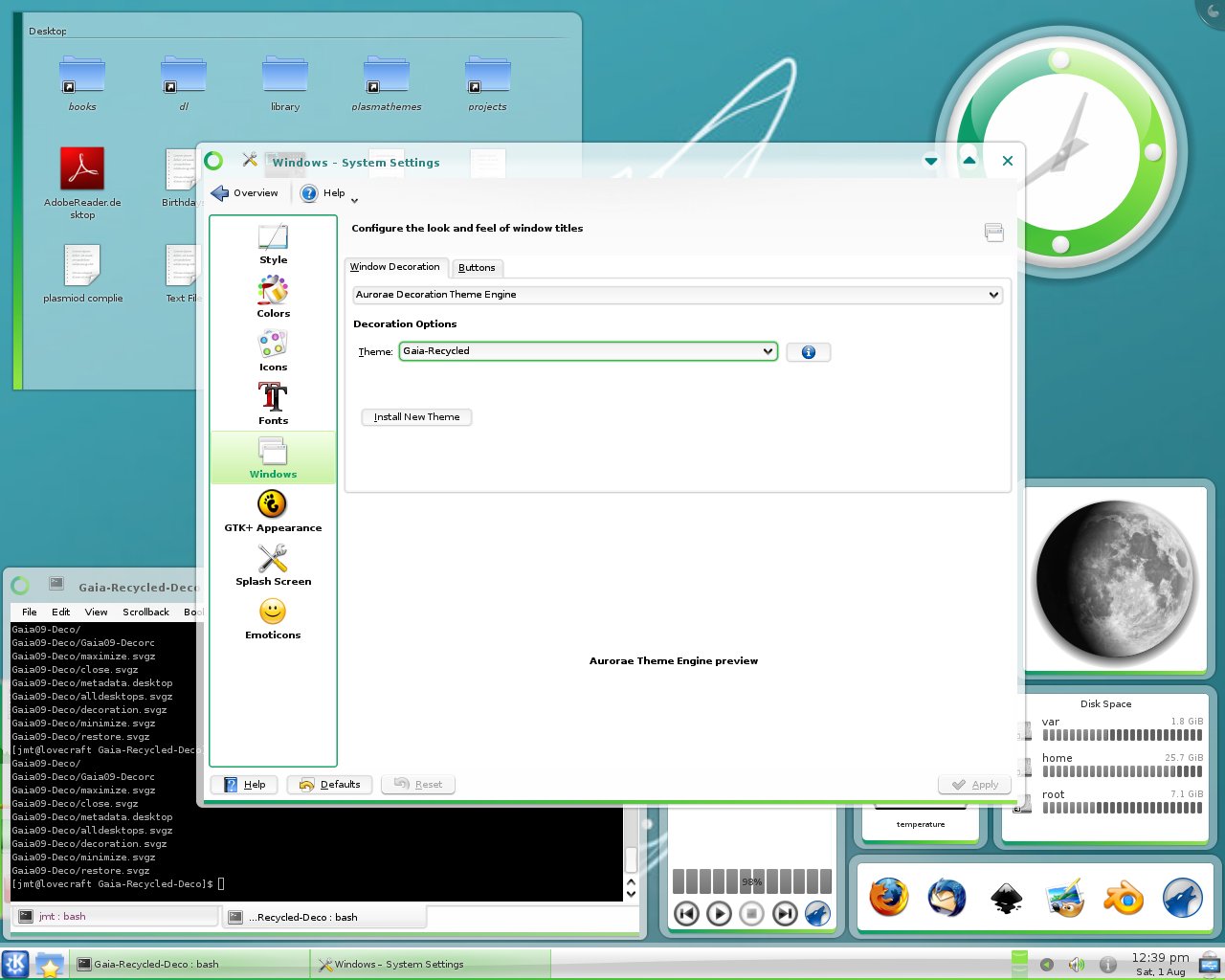Switch to ...Recycled-Deco : bash terminal tab
The width and height of the screenshot is (1225, 980).
point(325,917)
